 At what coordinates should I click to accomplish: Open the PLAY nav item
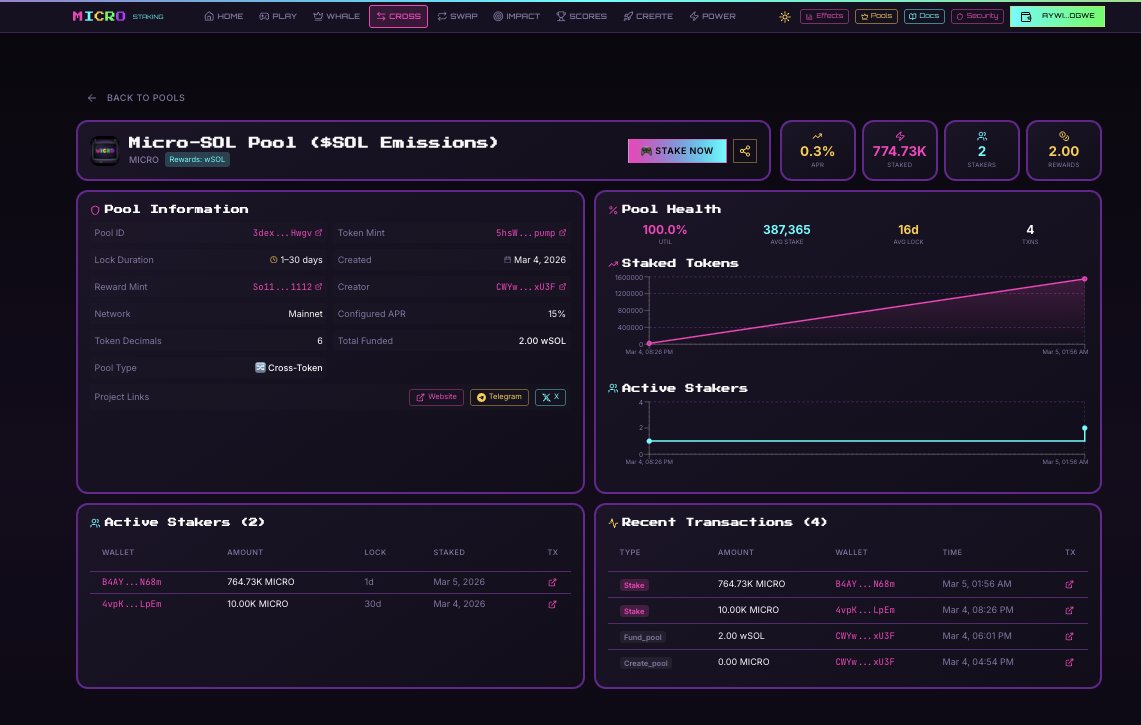(x=278, y=16)
